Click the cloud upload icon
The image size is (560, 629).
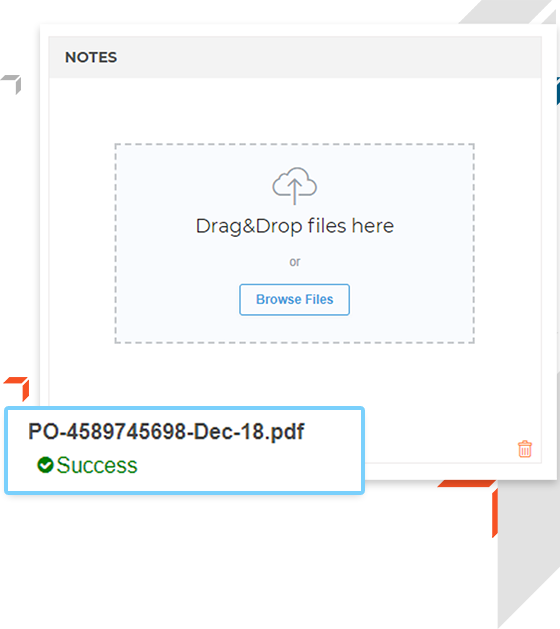[x=294, y=186]
